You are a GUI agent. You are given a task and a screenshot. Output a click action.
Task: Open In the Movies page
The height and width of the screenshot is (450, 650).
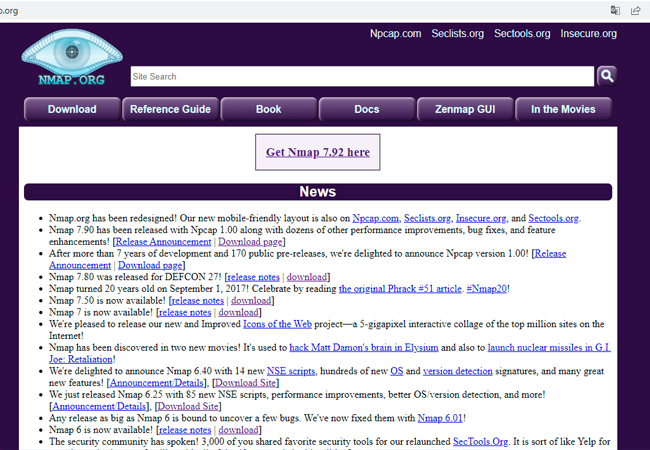click(563, 109)
